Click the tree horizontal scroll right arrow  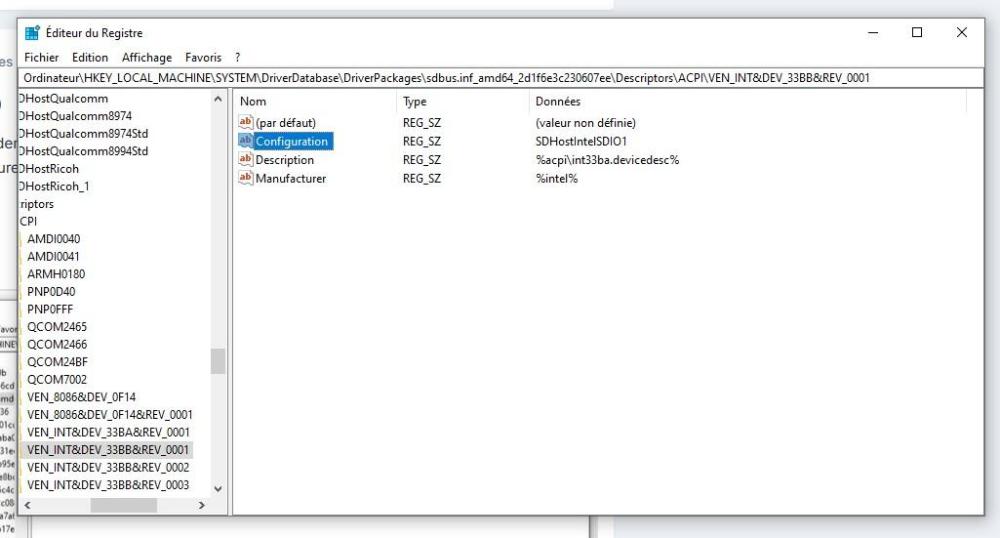click(x=202, y=505)
